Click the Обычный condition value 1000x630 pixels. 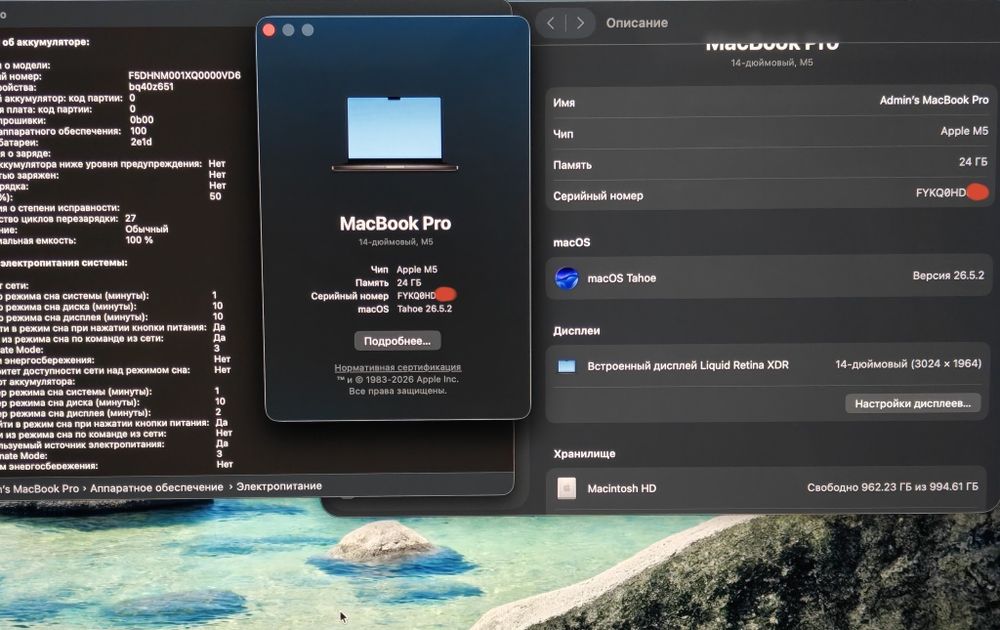pyautogui.click(x=147, y=229)
